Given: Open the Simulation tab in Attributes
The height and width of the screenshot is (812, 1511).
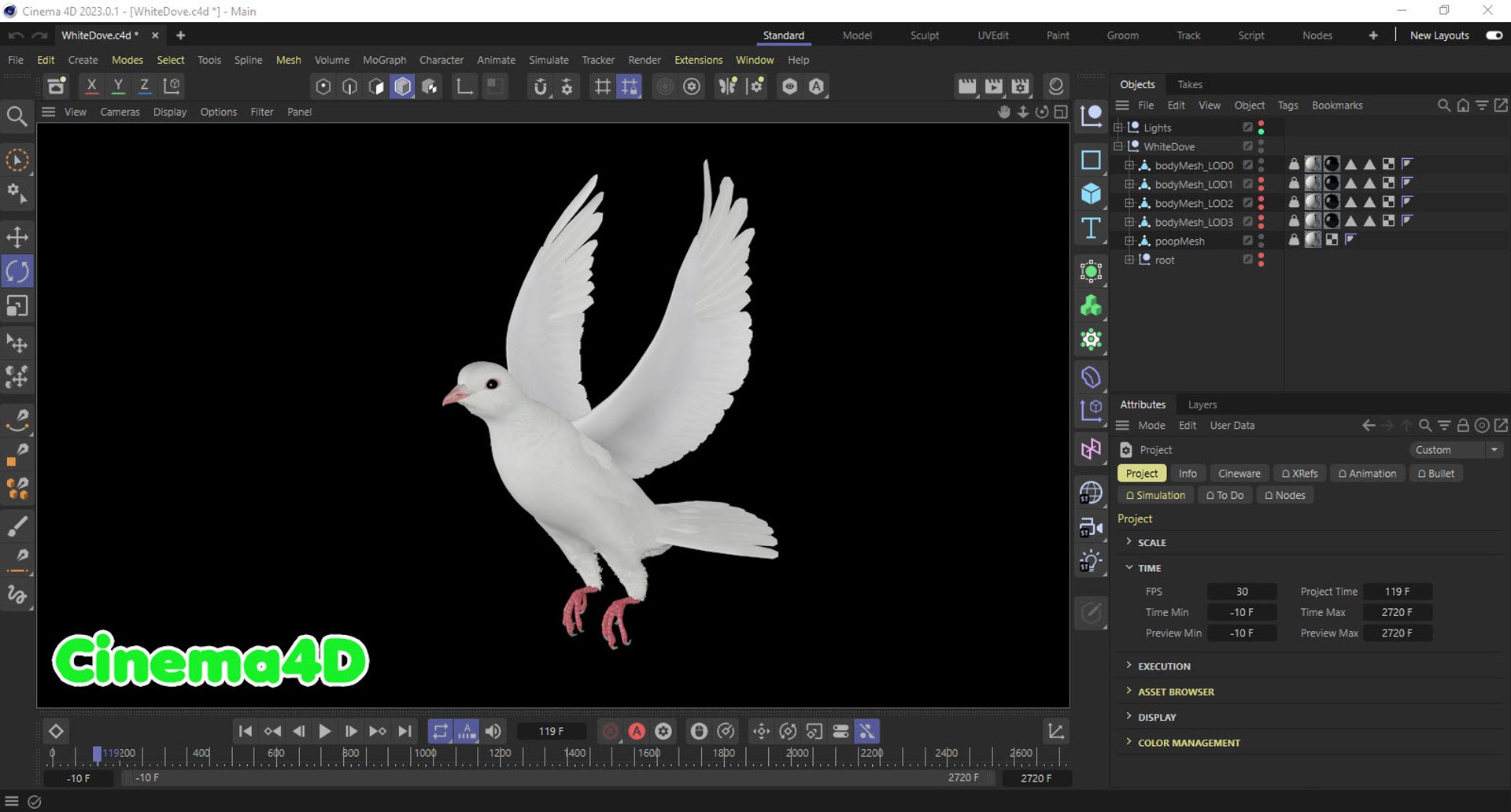Looking at the screenshot, I should click(x=1154, y=495).
